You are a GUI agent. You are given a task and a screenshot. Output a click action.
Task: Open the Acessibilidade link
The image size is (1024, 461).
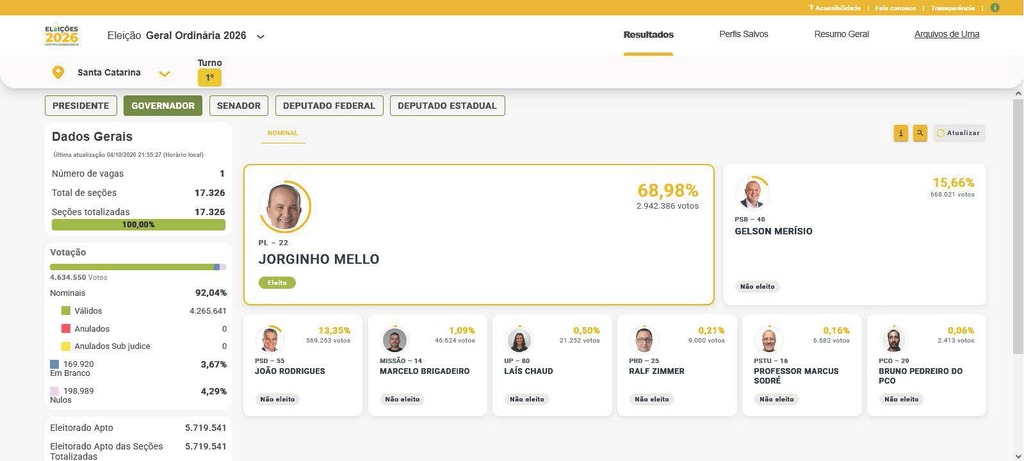point(835,8)
